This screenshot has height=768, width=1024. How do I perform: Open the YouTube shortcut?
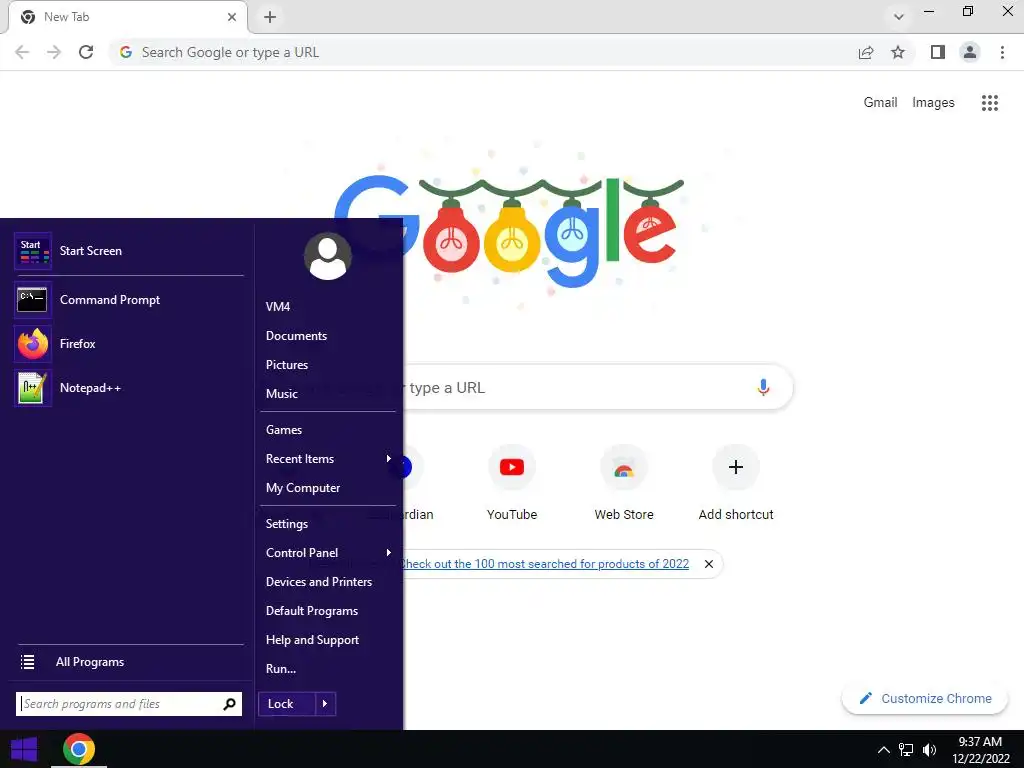[512, 483]
